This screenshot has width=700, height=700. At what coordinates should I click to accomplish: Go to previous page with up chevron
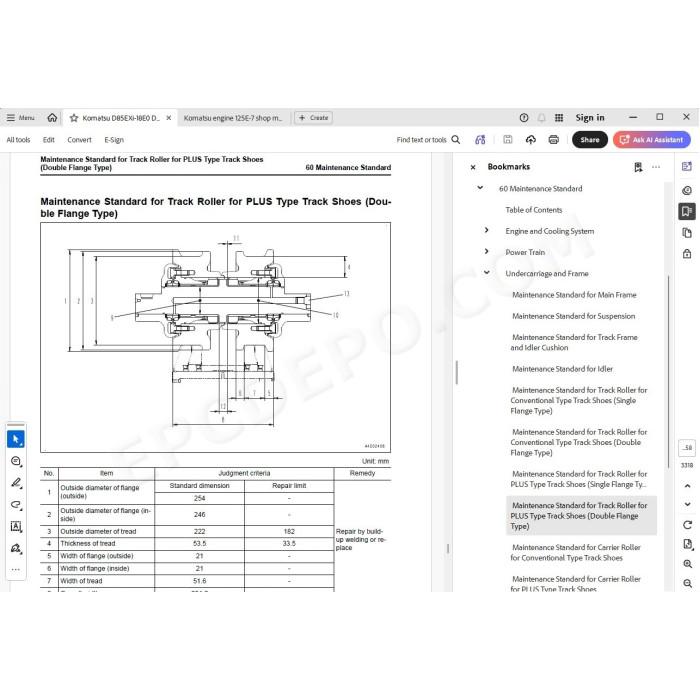688,486
